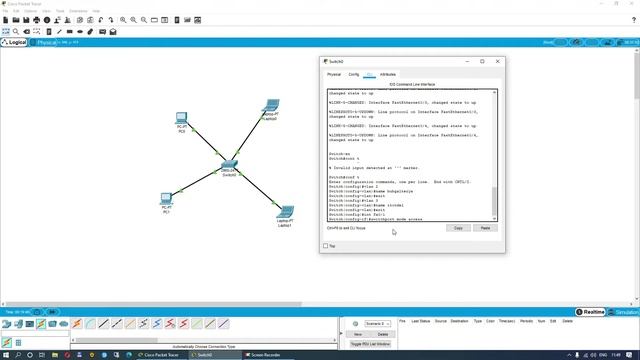
Task: Click the CLI scrollbar thumb
Action: pos(494,201)
